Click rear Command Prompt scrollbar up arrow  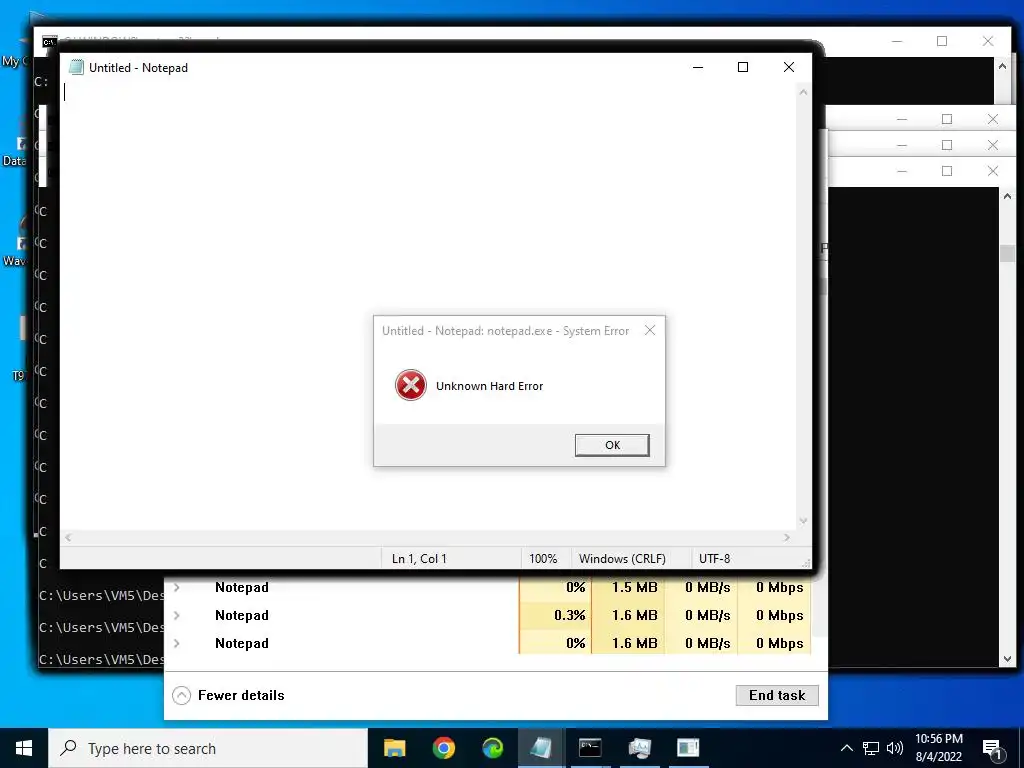click(1002, 65)
